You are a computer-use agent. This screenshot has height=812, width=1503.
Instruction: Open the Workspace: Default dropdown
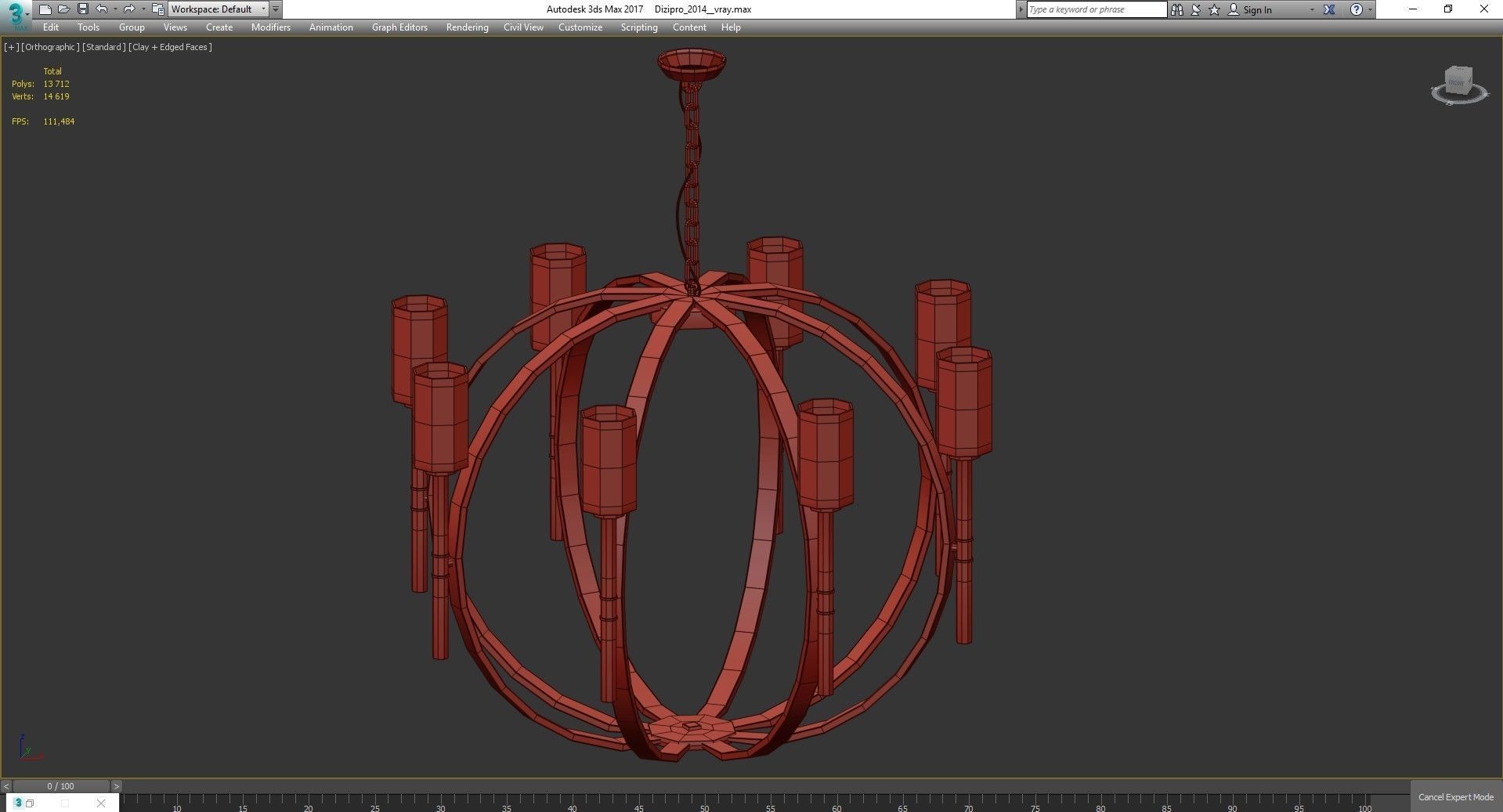[219, 9]
